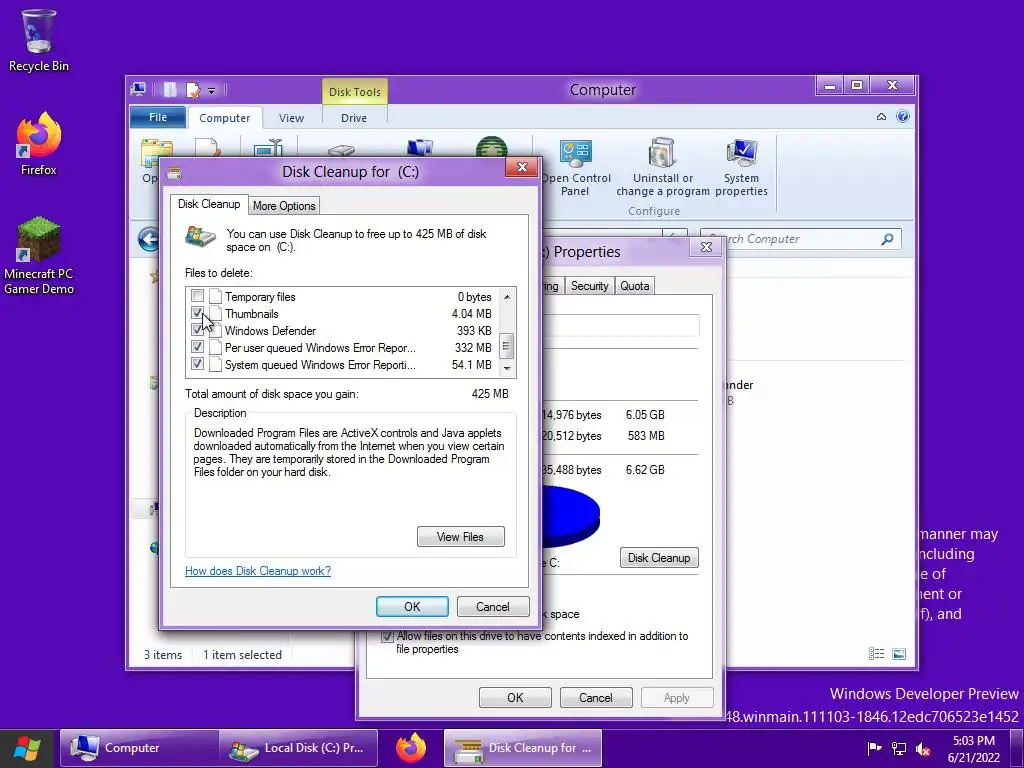
Task: Select the Drive ribbon tab
Action: tap(354, 118)
